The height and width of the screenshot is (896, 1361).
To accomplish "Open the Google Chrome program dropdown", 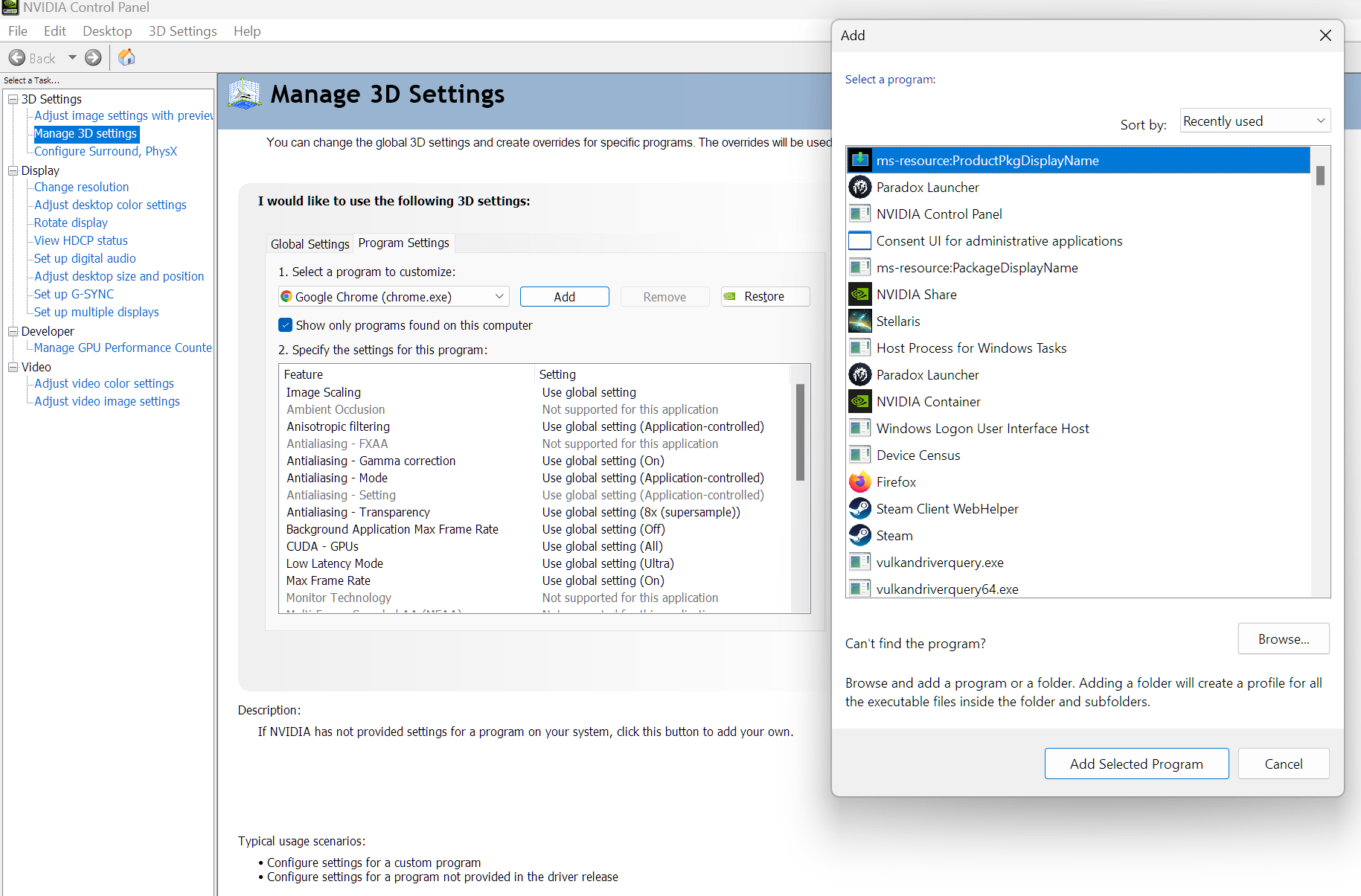I will pos(394,296).
